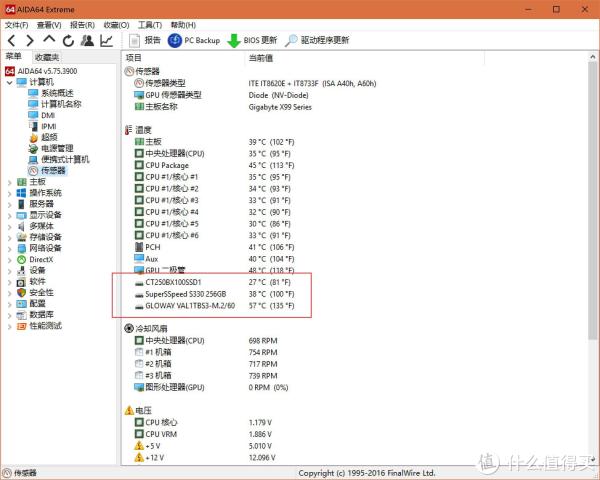Select 便携式计算机 tree item

point(59,159)
